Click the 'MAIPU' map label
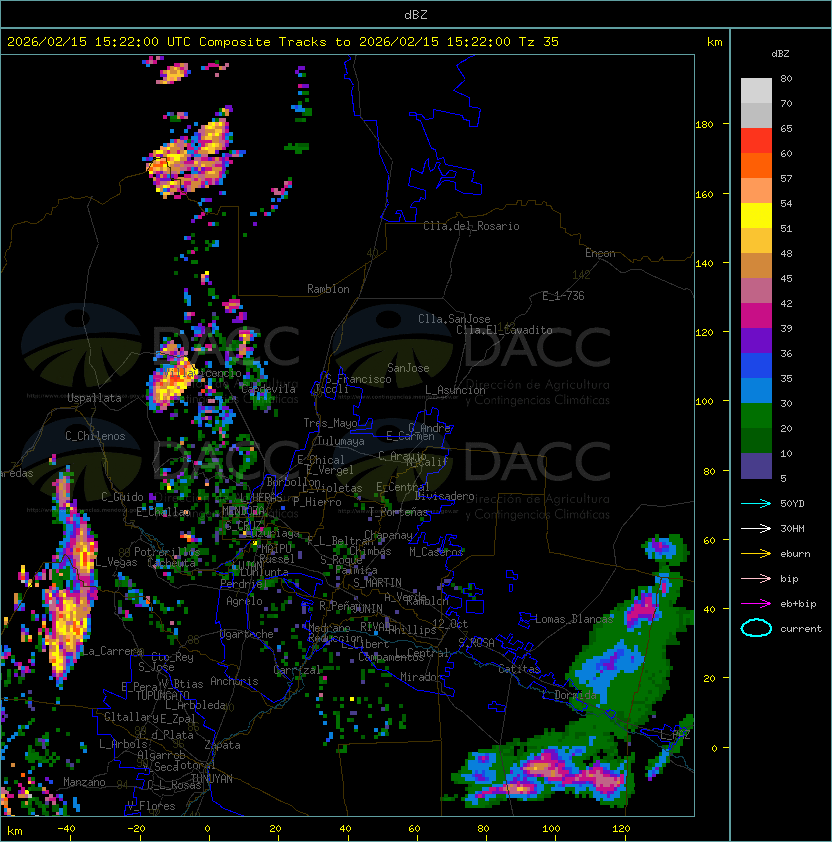 [276, 548]
